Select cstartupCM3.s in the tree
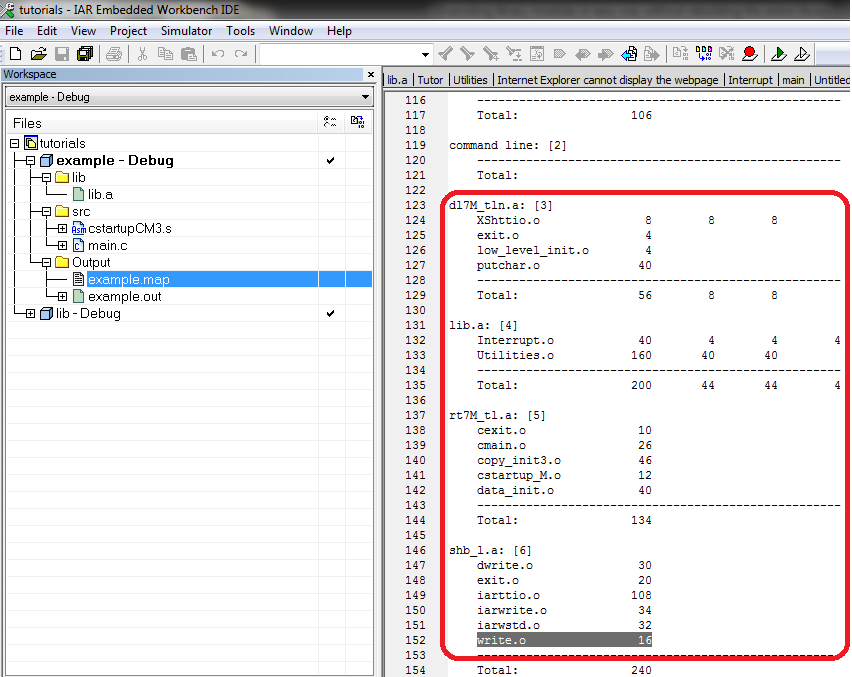This screenshot has height=677, width=852. [x=130, y=229]
